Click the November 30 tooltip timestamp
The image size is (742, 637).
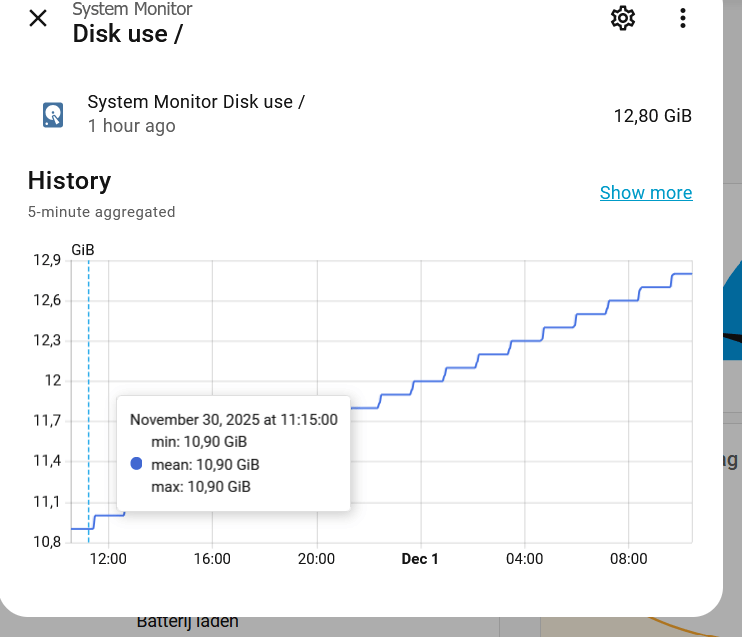tap(234, 420)
